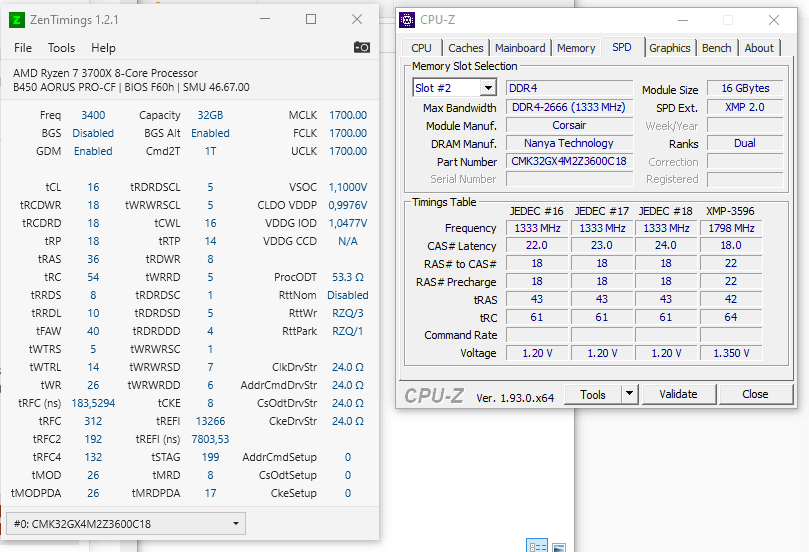Expand the CMK32GX4M2Z3600C18 module selector dropdown

[x=236, y=524]
